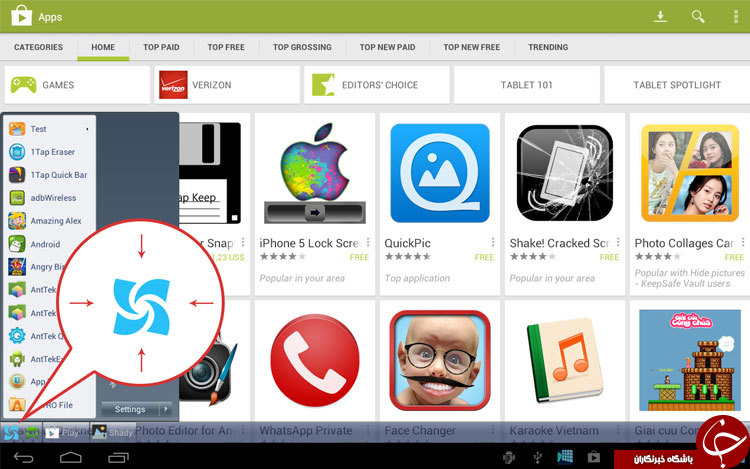This screenshot has width=750, height=469.
Task: Open the Giai cuu Cong chua game thumbnail
Action: [690, 360]
